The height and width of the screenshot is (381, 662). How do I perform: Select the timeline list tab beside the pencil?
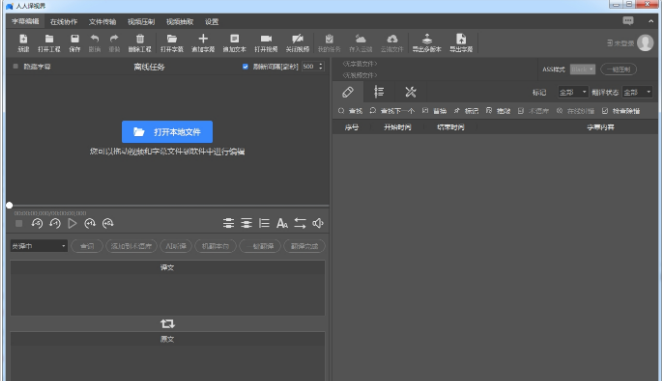pos(379,92)
